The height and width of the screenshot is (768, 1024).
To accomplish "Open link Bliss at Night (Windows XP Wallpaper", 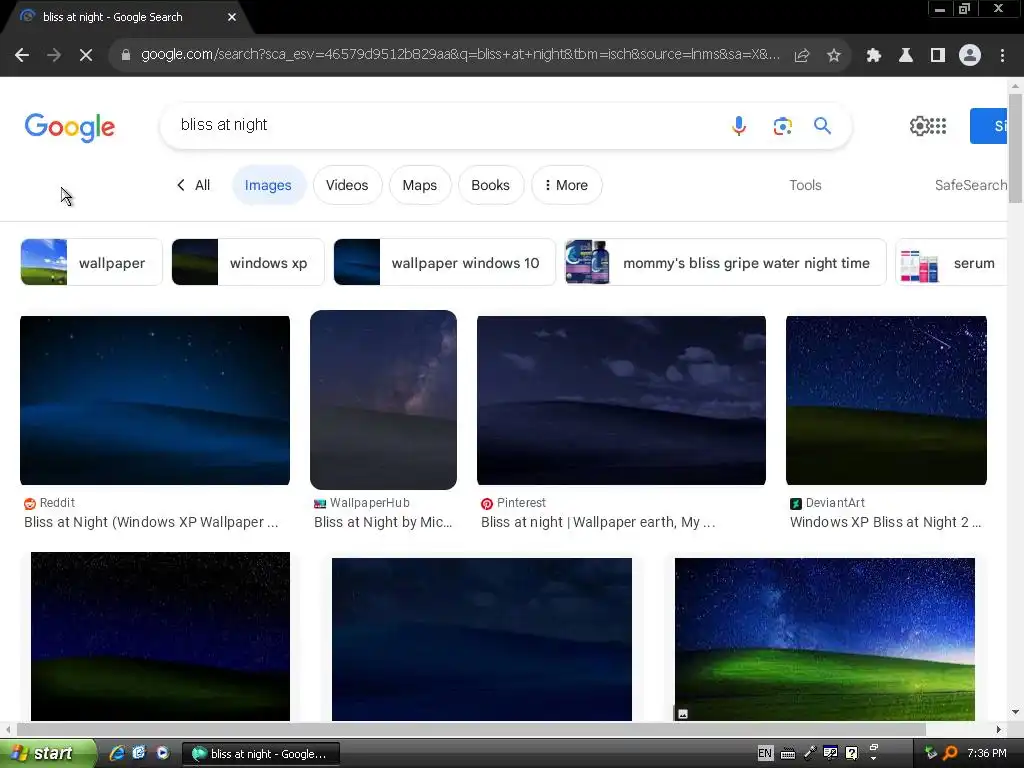I will (151, 522).
